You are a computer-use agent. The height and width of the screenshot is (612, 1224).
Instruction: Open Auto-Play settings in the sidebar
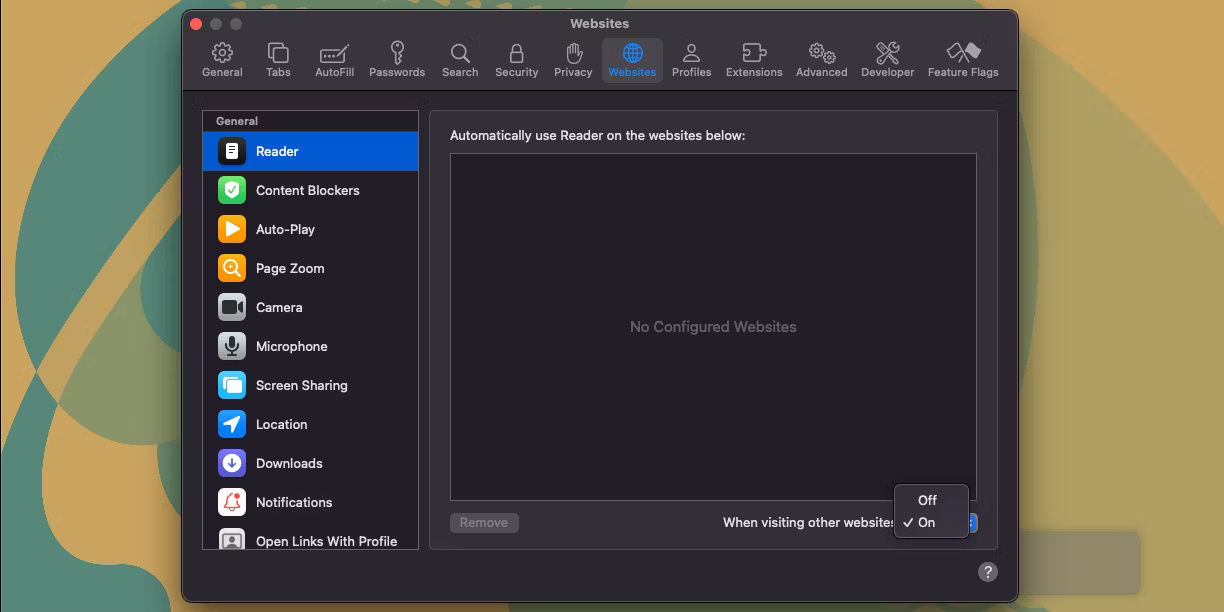(x=231, y=229)
